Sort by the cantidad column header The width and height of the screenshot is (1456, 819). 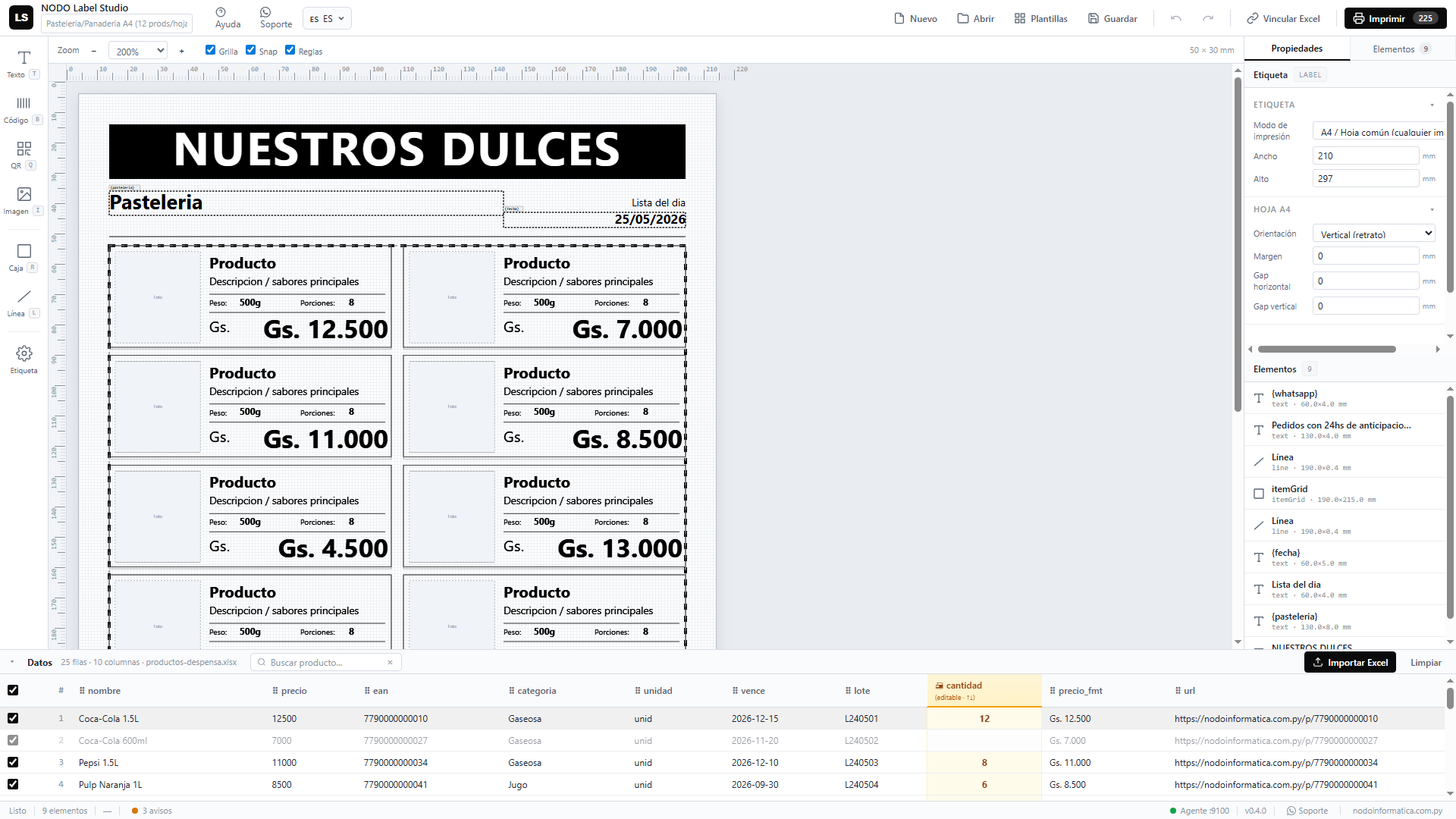984,690
